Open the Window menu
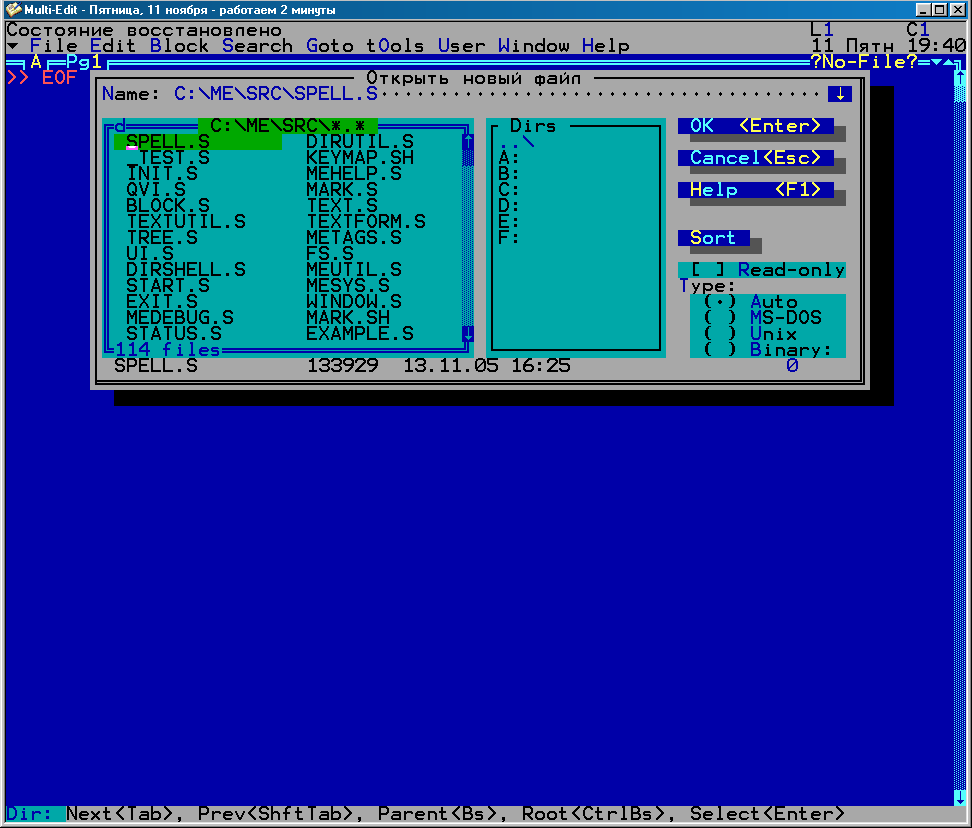Image resolution: width=972 pixels, height=828 pixels. point(533,46)
